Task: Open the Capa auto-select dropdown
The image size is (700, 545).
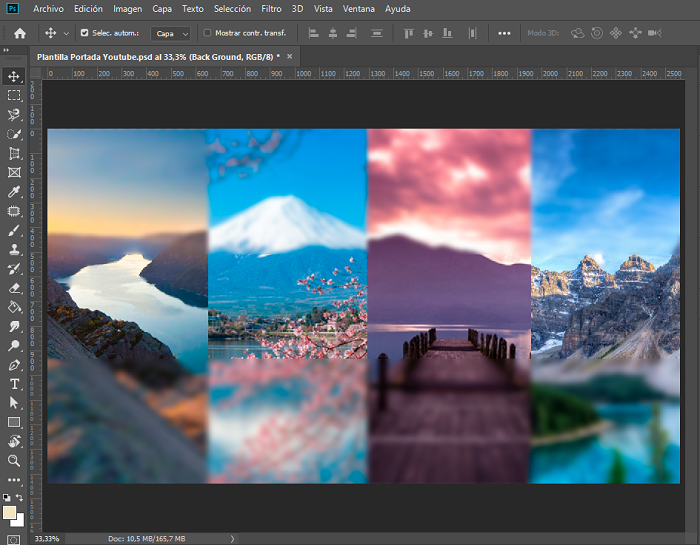Action: (x=171, y=33)
